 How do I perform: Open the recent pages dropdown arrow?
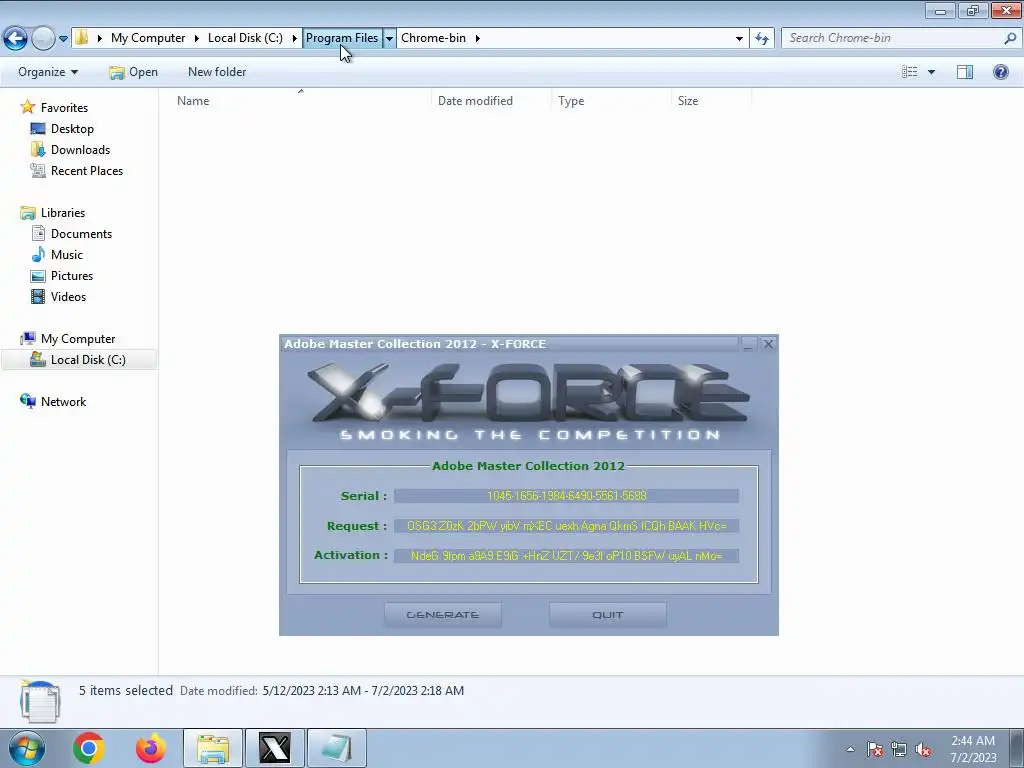tap(63, 39)
